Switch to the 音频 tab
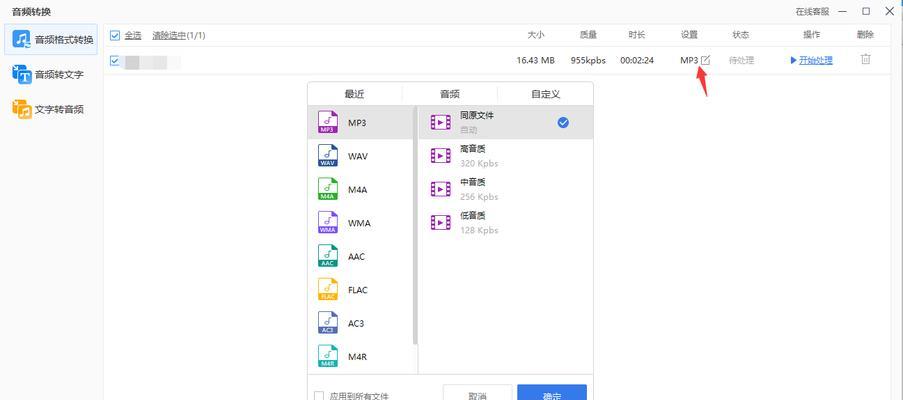The height and width of the screenshot is (400, 903). (x=450, y=94)
